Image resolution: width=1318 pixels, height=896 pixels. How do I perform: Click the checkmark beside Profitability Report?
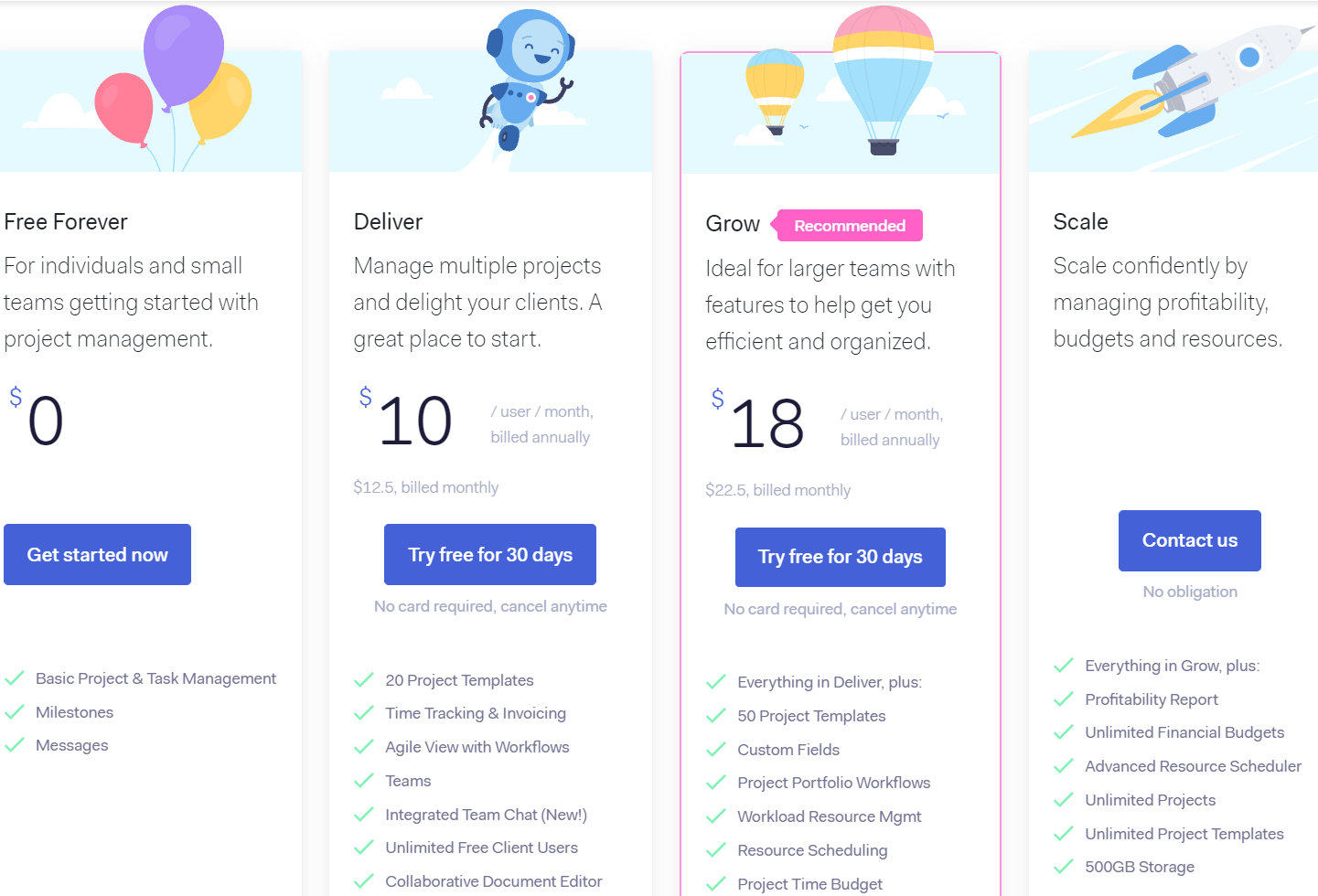click(x=1064, y=699)
